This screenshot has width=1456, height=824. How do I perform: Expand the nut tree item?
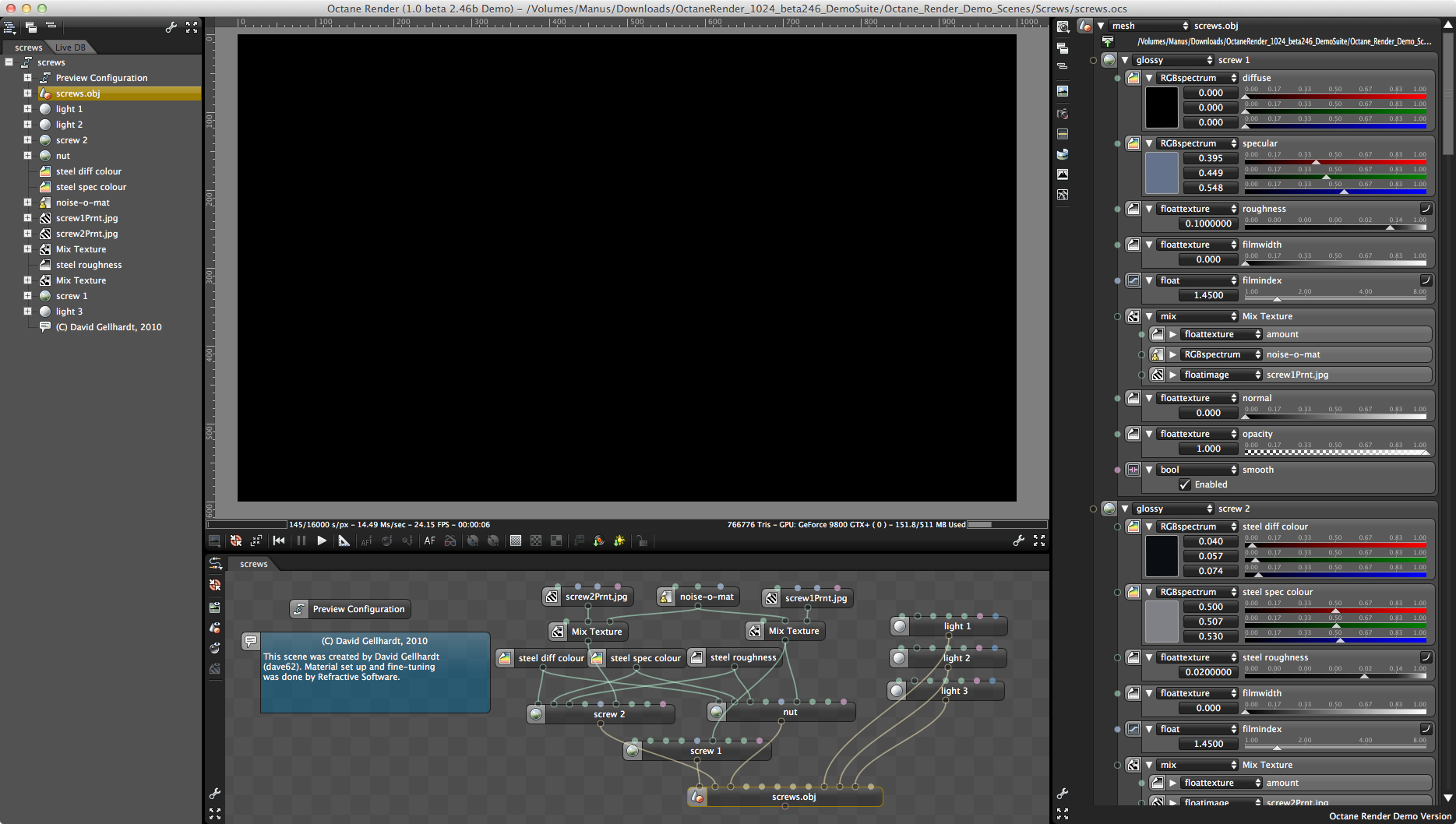click(27, 156)
